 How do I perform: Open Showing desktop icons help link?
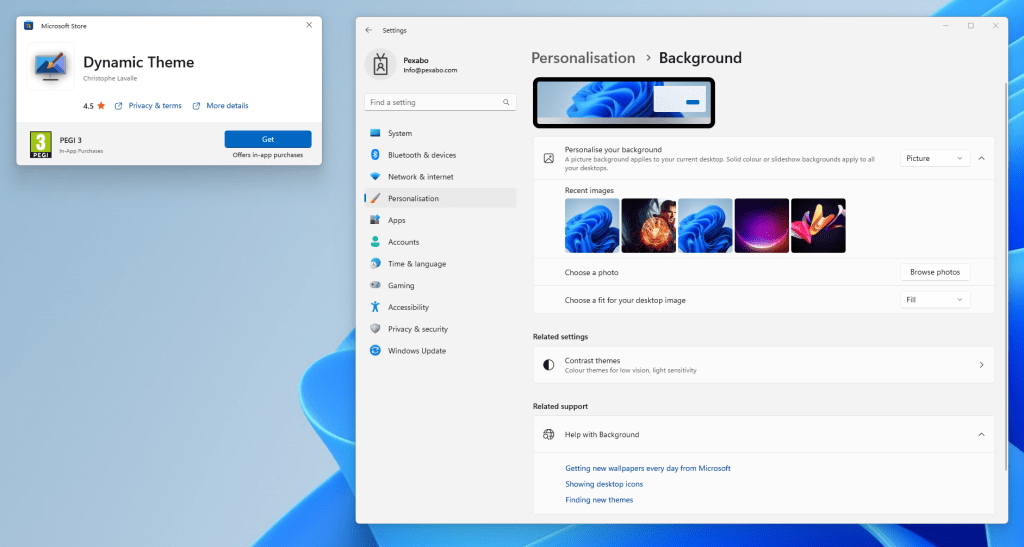pos(603,484)
